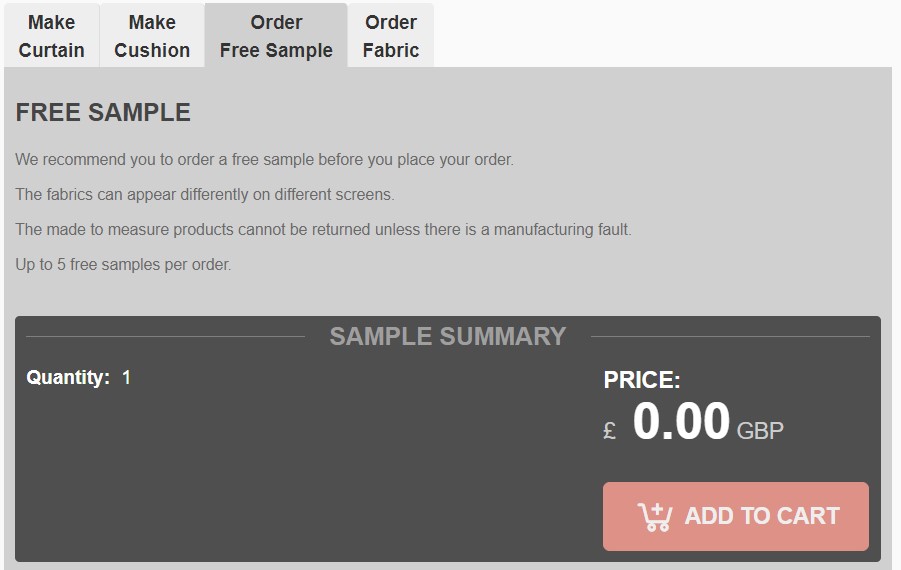Click the quantity value 1

(126, 378)
